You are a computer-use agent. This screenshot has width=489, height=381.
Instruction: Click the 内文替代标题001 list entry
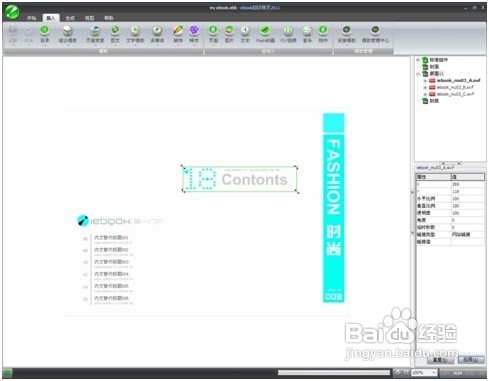(x=111, y=238)
